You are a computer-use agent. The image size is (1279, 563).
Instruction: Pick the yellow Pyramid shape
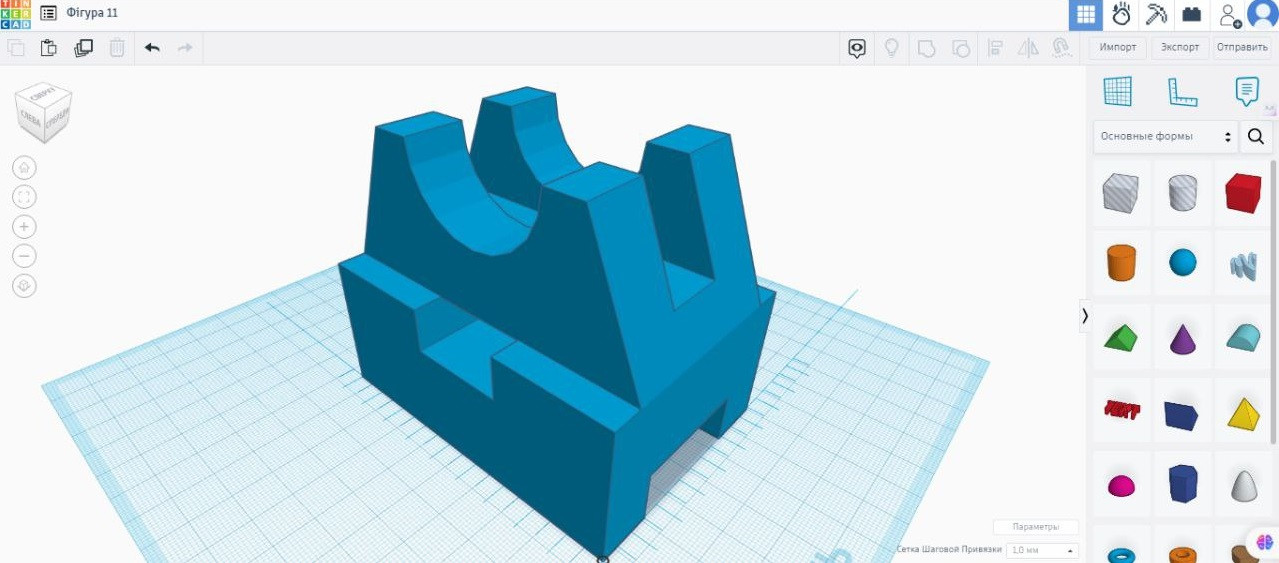(1243, 412)
